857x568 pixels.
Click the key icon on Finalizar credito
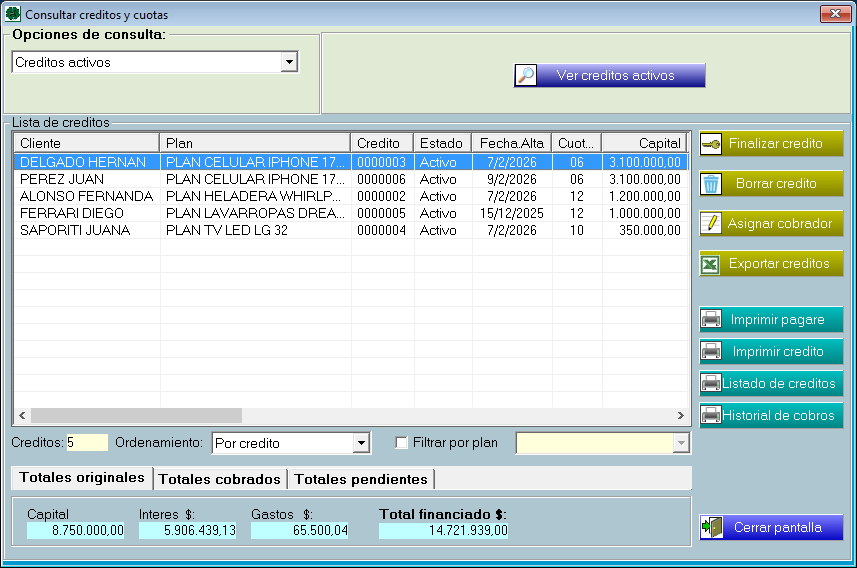(x=711, y=144)
